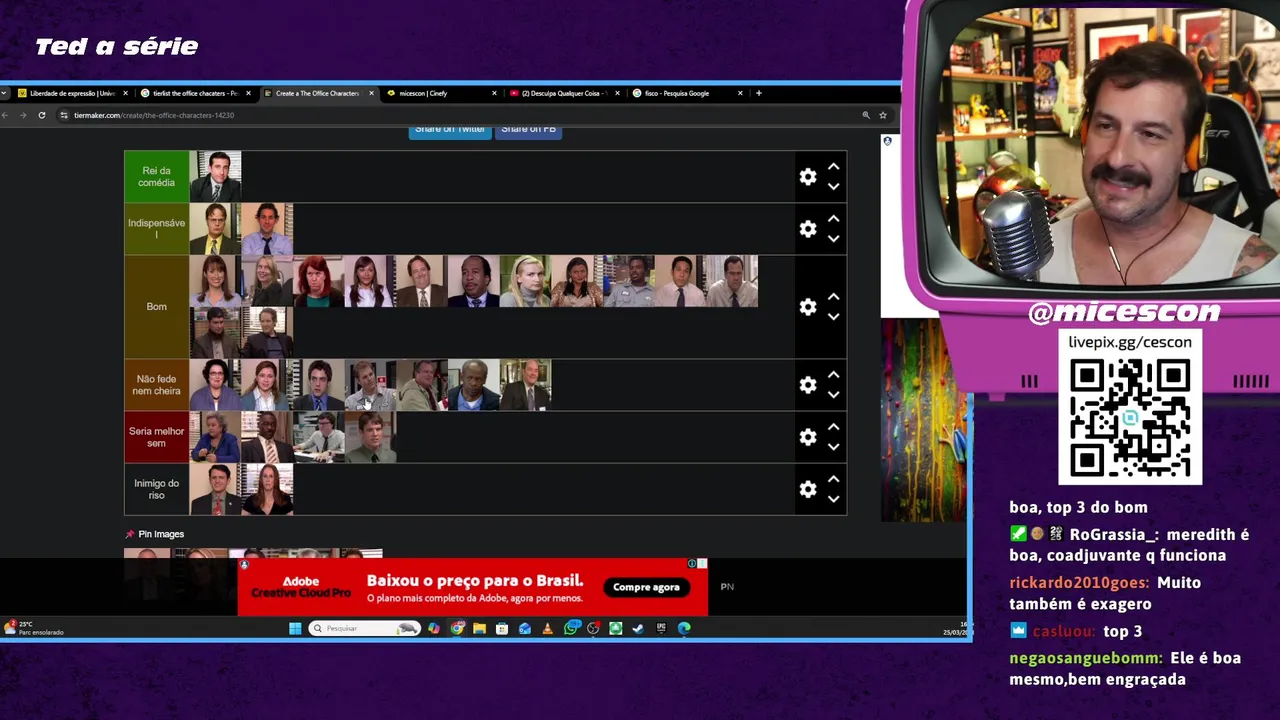Select Michael Scott thumbnail in Rei da comédia
The height and width of the screenshot is (720, 1280).
[x=215, y=177]
